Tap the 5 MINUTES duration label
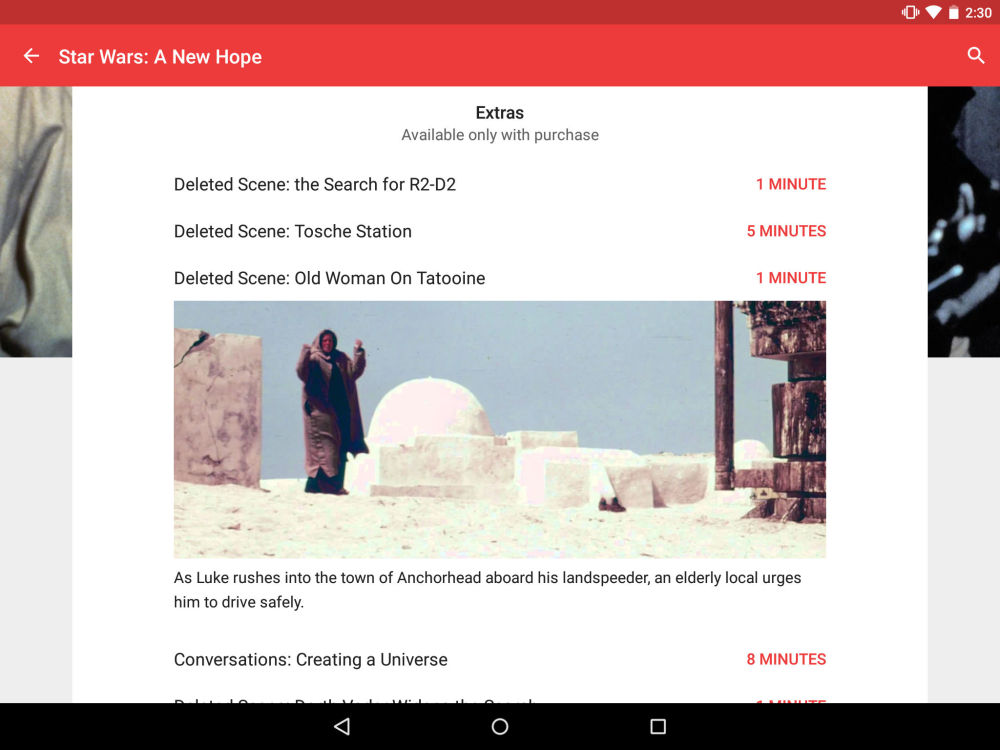The image size is (1000, 750). 786,231
